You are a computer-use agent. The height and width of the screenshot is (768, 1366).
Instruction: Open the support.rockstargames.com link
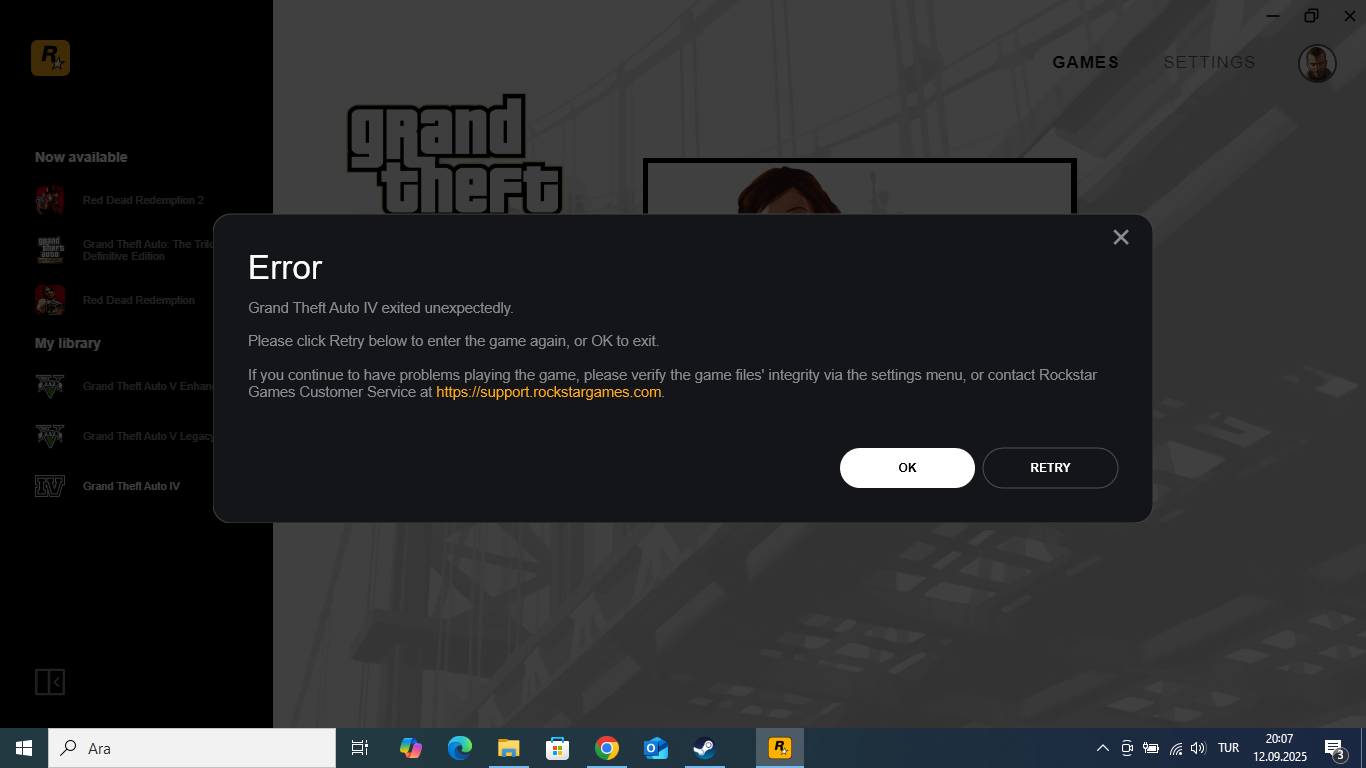pos(549,392)
